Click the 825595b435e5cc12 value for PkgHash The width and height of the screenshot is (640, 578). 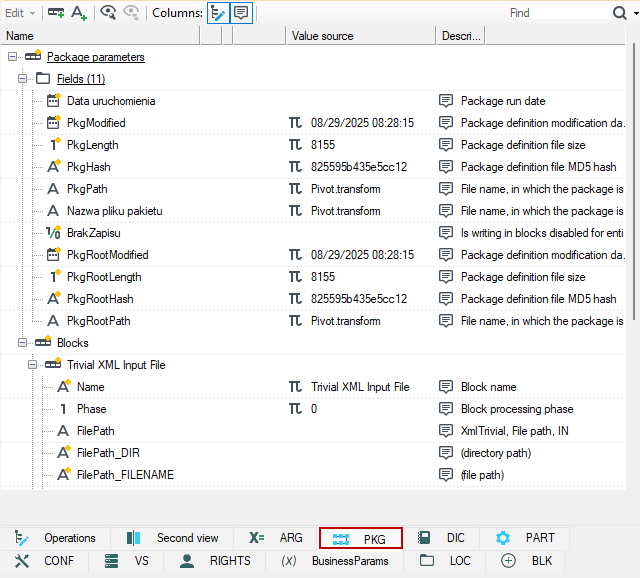(x=359, y=167)
